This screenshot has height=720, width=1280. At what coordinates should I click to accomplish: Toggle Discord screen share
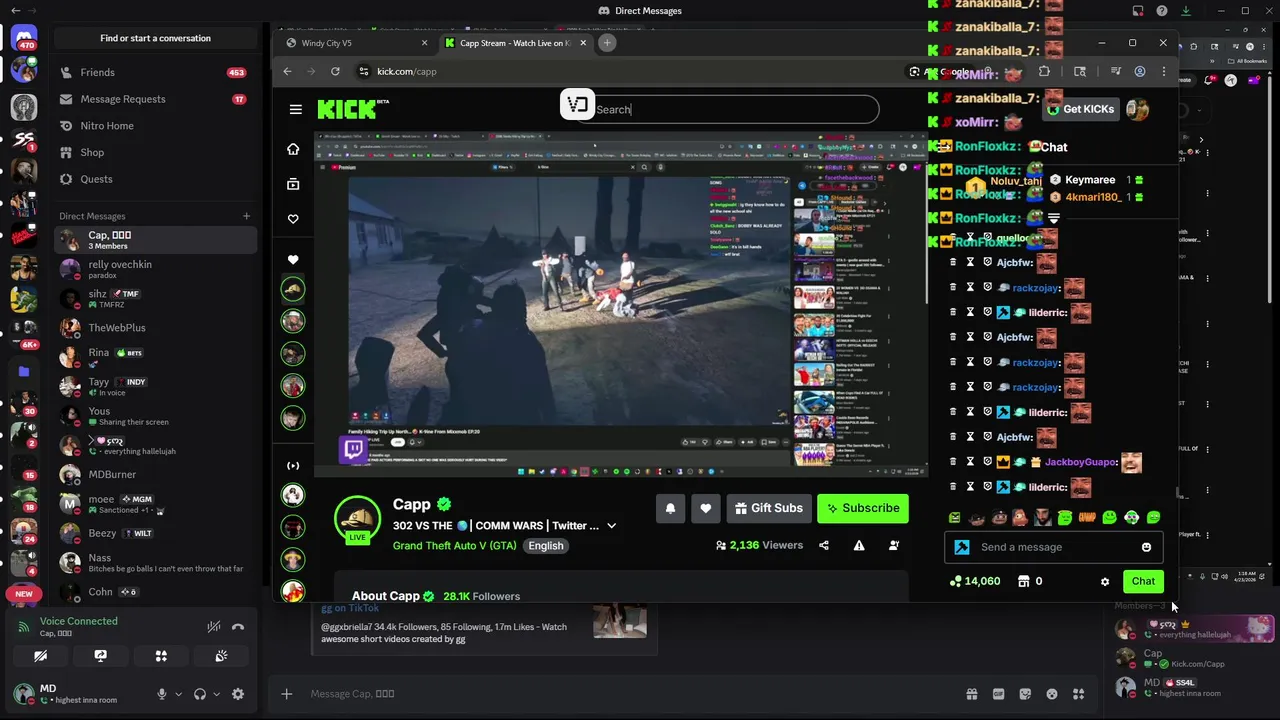(100, 656)
